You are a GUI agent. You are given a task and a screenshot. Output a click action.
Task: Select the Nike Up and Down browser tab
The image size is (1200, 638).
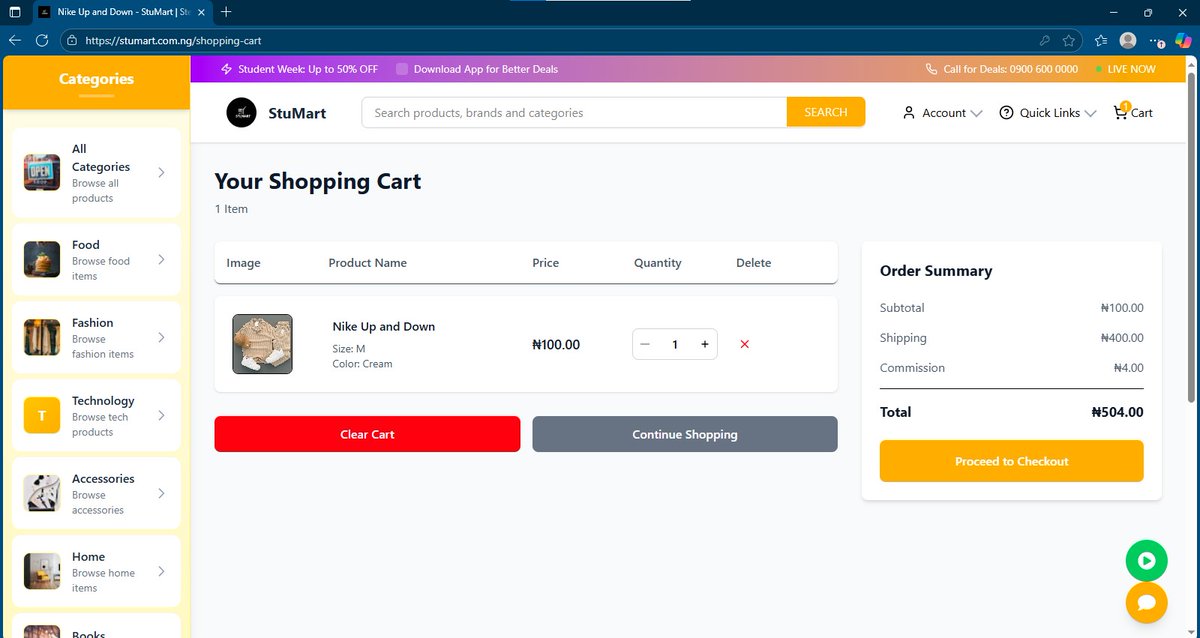coord(122,12)
